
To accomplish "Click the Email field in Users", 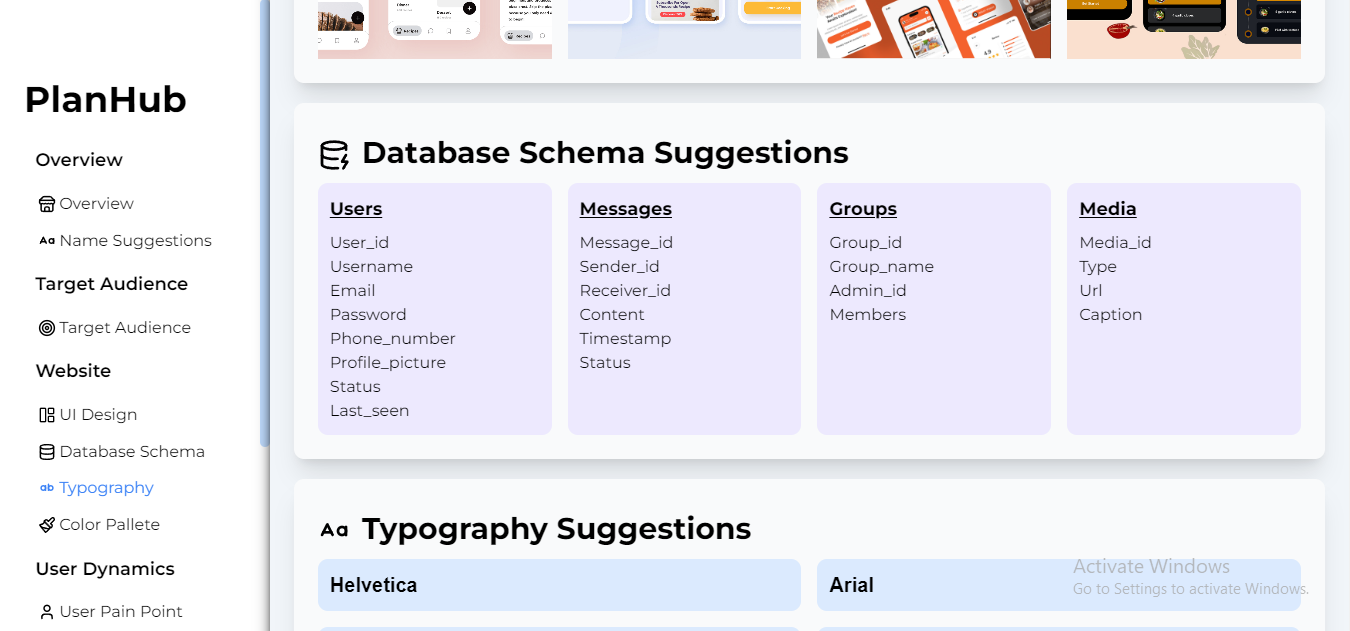I will (352, 291).
